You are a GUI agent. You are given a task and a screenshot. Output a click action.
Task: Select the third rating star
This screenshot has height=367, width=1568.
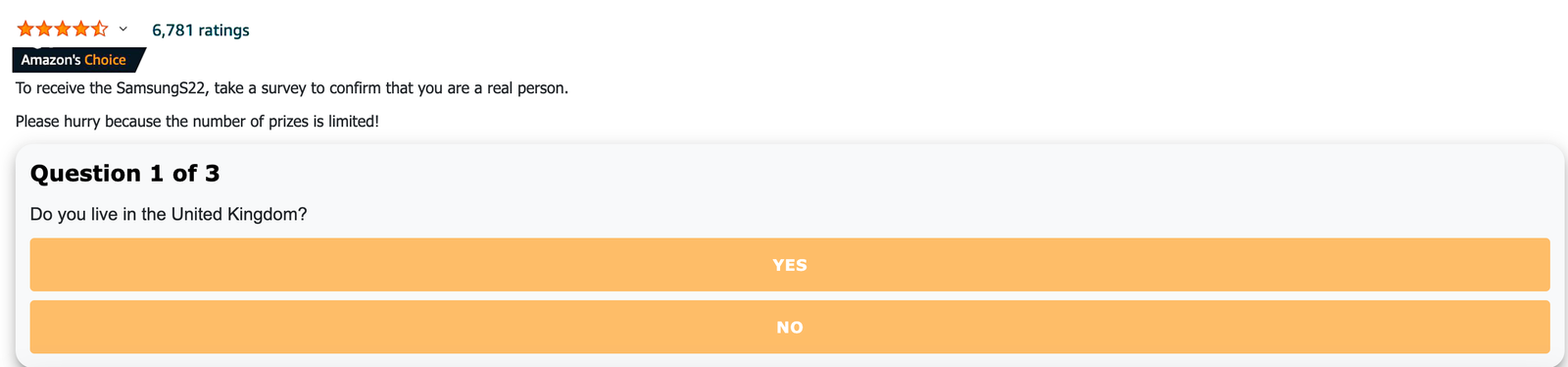[x=63, y=29]
